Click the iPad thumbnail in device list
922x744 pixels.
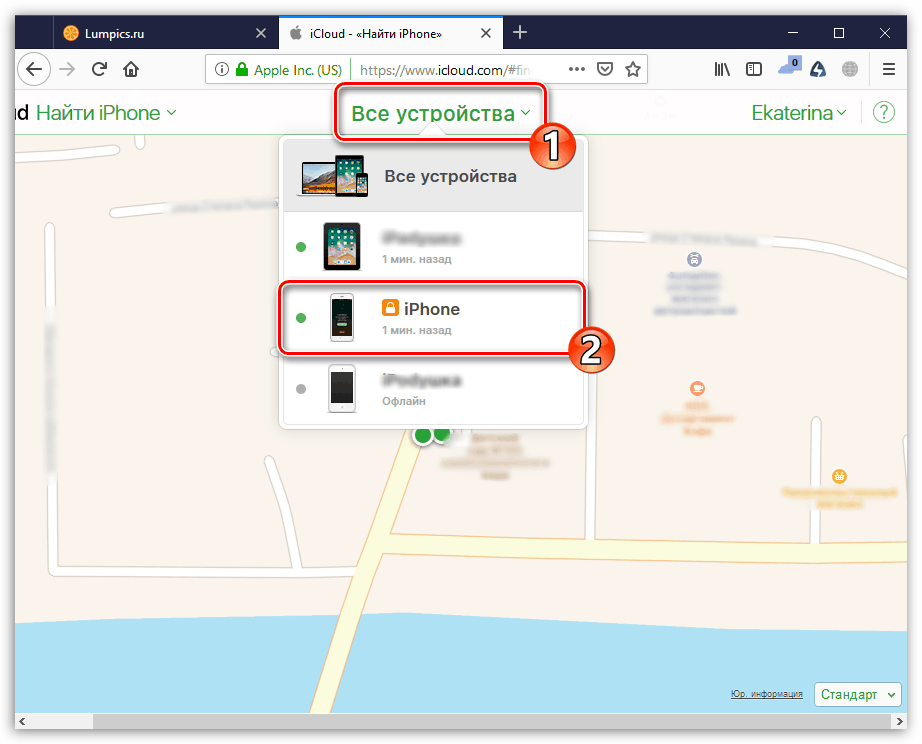pyautogui.click(x=342, y=246)
